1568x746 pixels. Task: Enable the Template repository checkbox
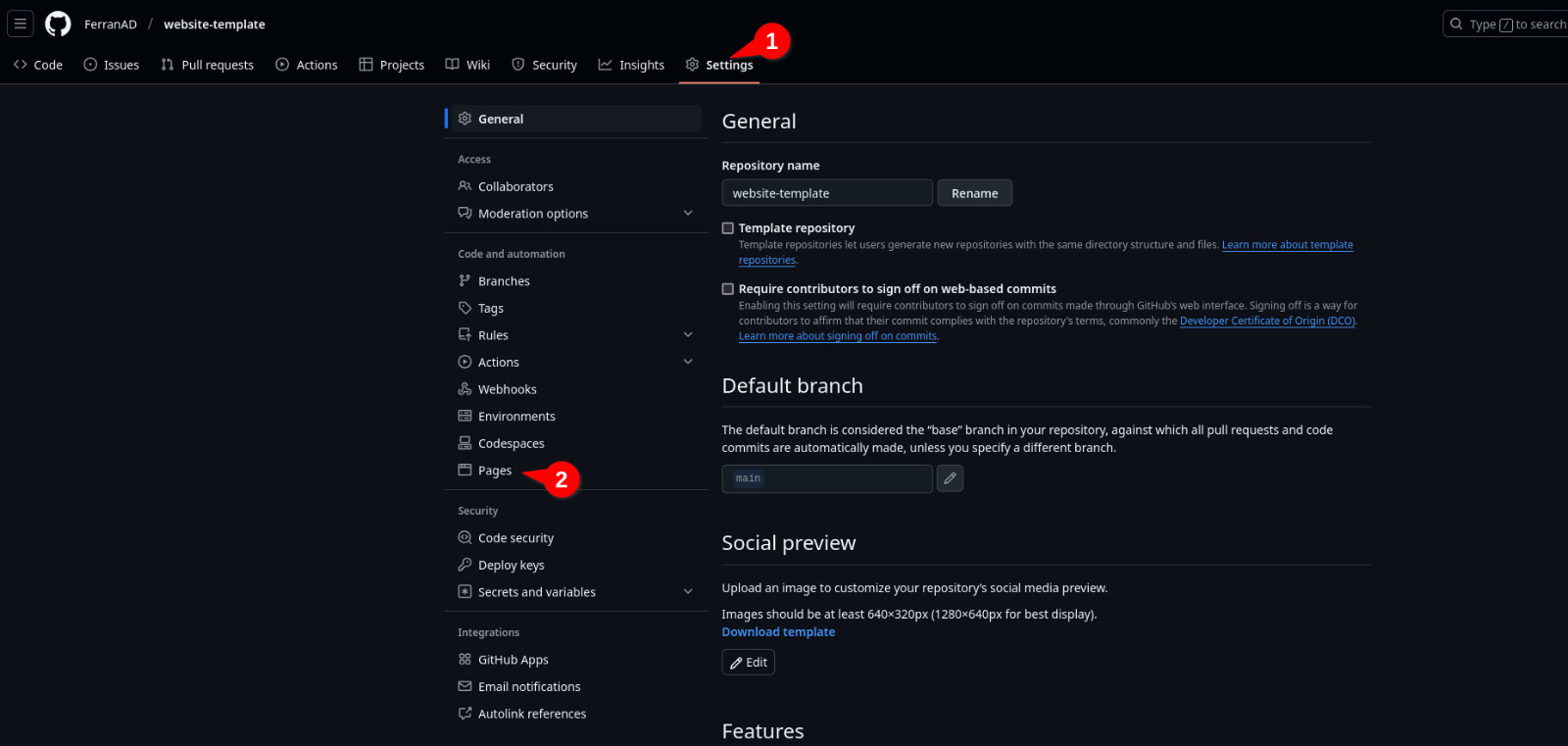(x=728, y=228)
